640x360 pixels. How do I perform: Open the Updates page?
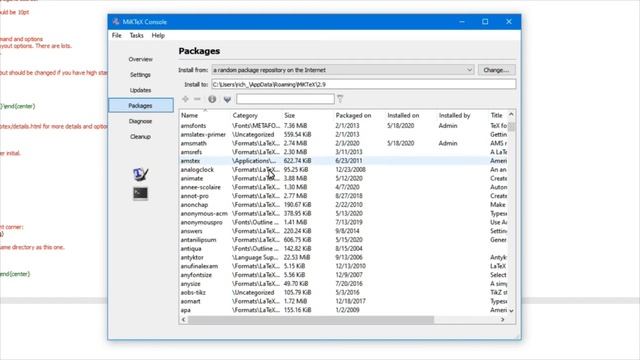(140, 90)
